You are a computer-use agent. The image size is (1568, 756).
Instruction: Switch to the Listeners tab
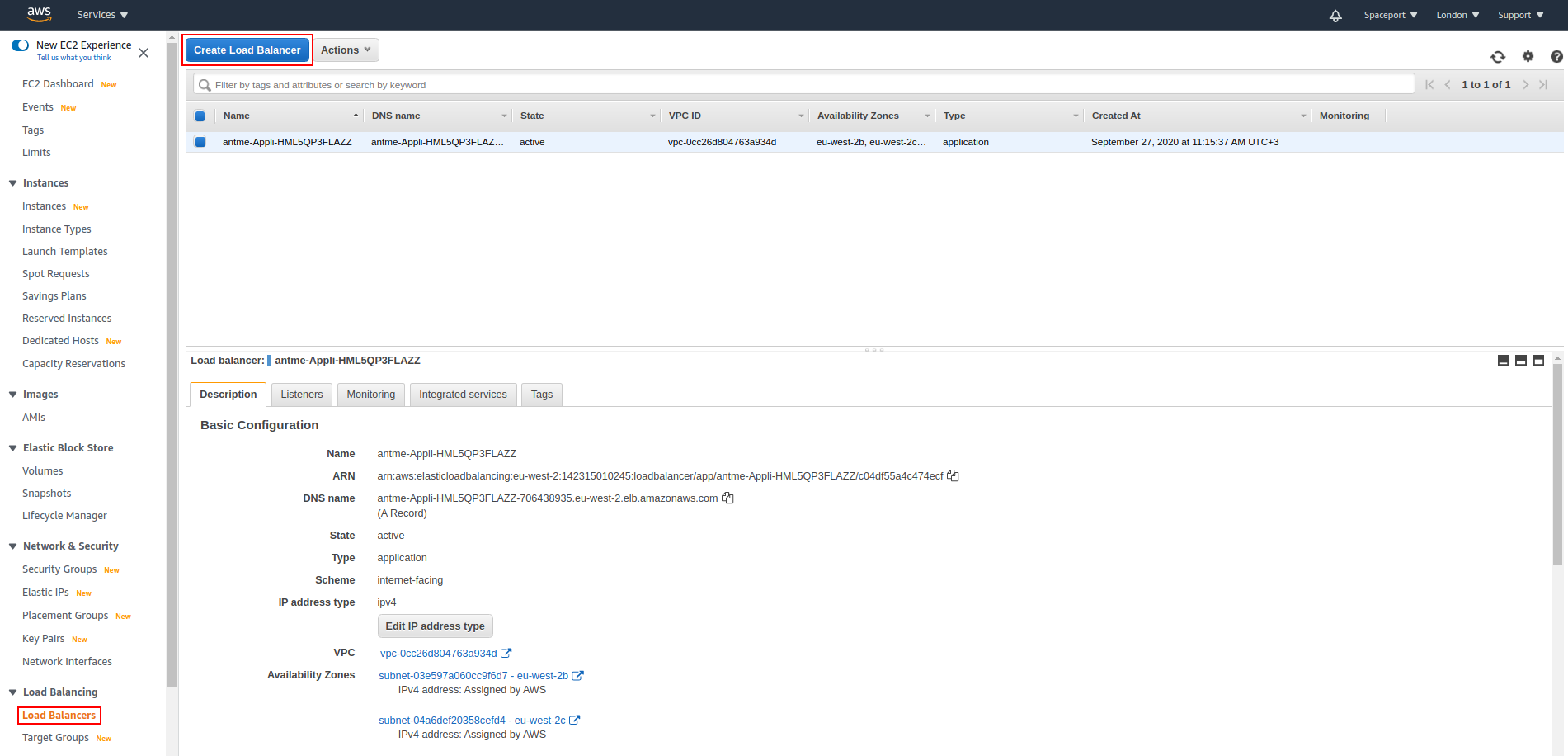pos(302,395)
